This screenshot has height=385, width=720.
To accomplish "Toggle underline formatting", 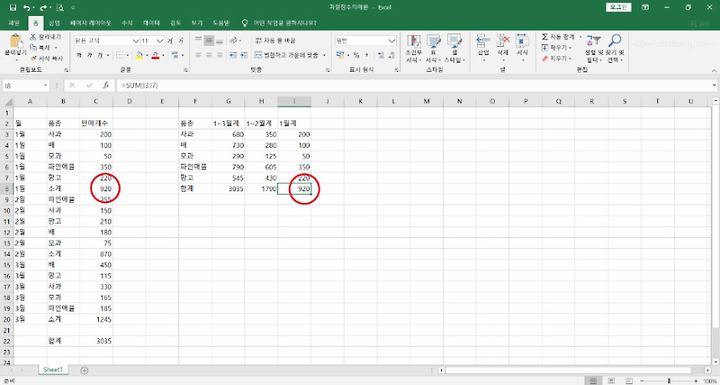I will [100, 55].
